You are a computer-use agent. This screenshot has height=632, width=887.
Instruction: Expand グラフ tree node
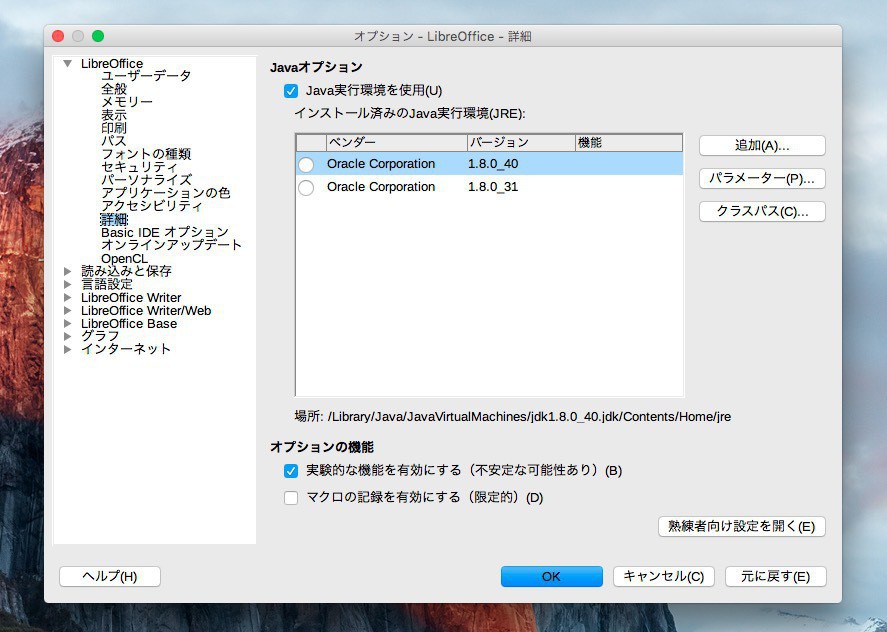[x=68, y=337]
